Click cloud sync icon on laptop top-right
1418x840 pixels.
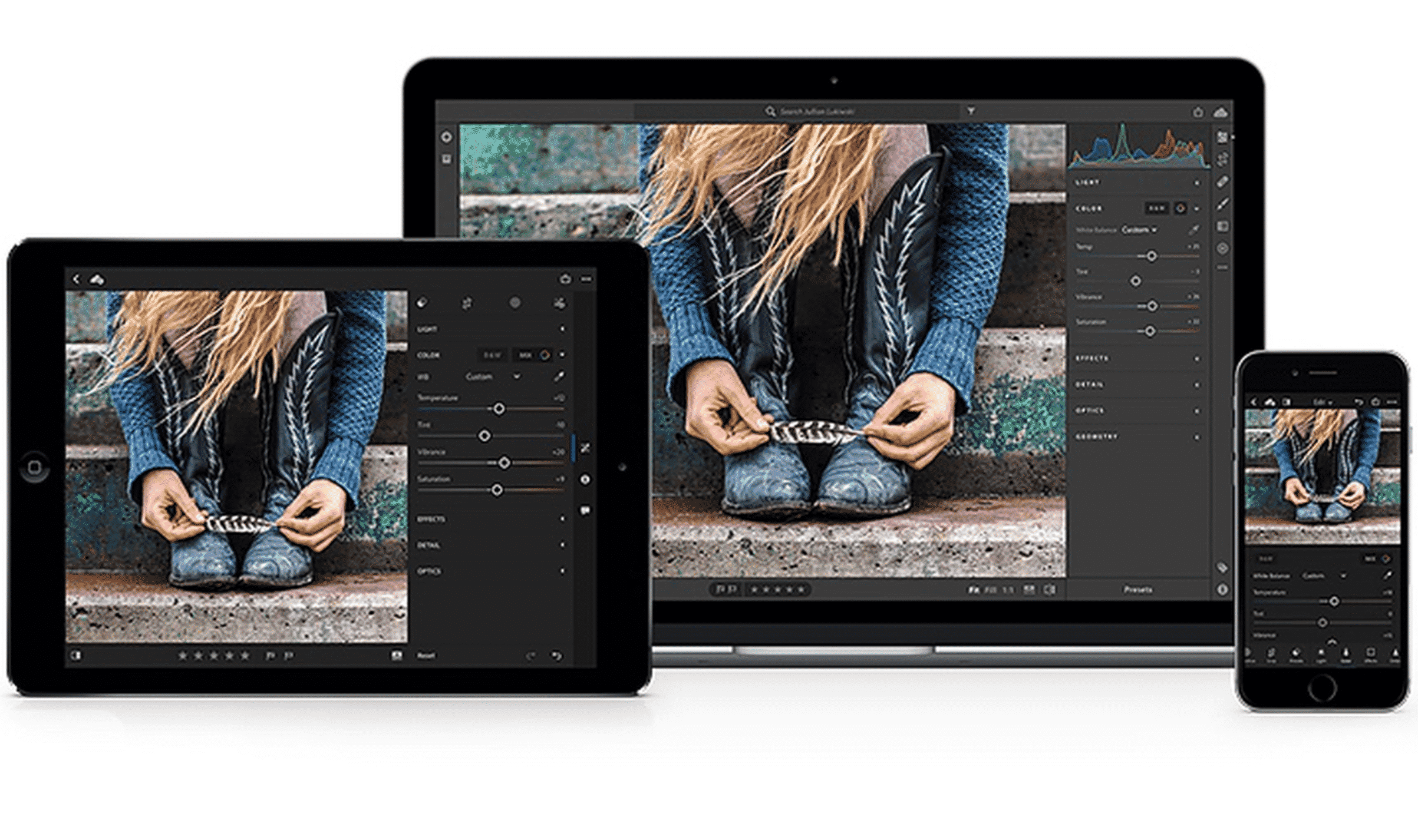click(1221, 112)
